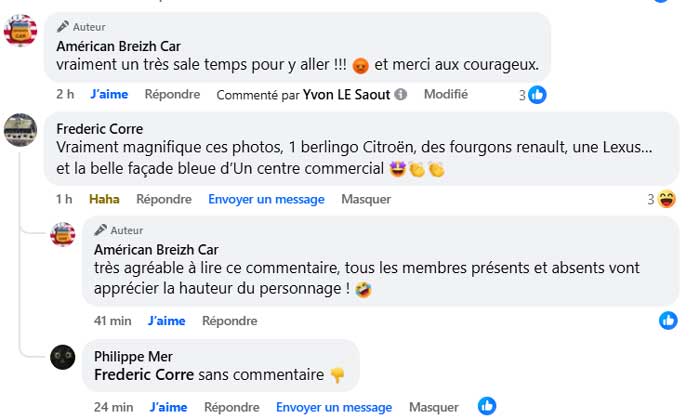Open the 2 h timestamp of first comment
Viewport: 700px width, 419px height.
[x=65, y=95]
